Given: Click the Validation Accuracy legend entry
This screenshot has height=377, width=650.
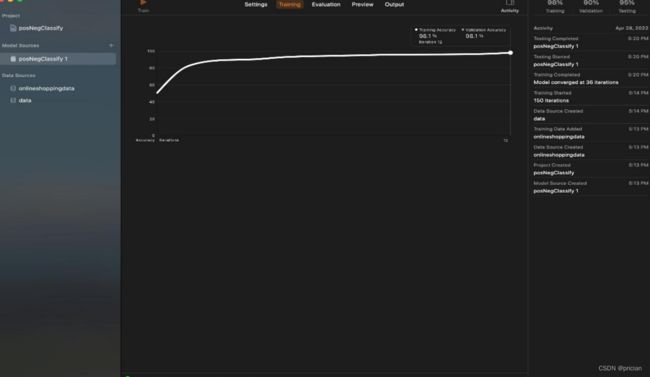Looking at the screenshot, I should pyautogui.click(x=484, y=30).
